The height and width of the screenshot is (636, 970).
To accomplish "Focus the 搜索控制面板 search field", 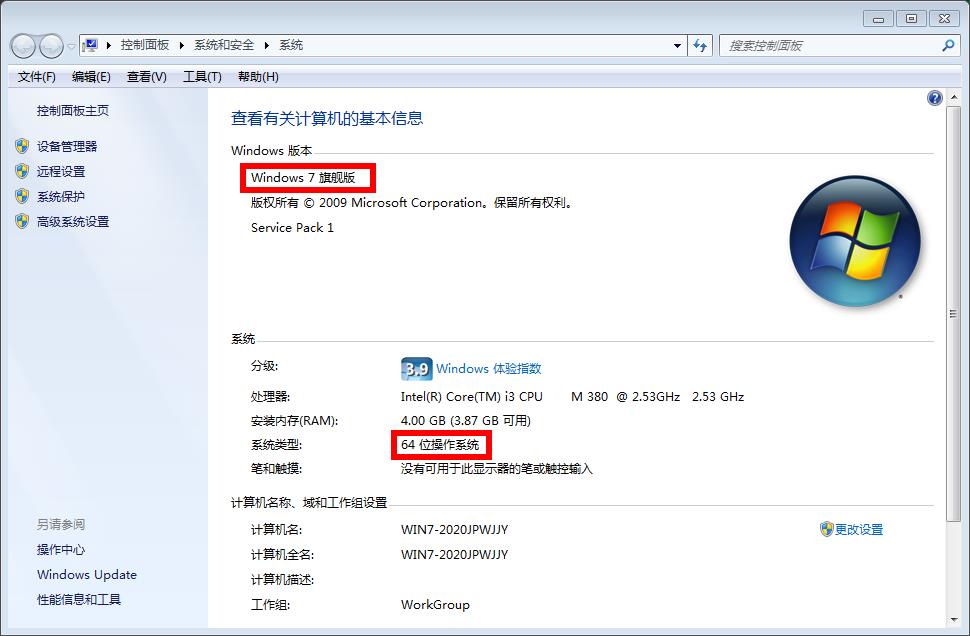I will pos(838,46).
